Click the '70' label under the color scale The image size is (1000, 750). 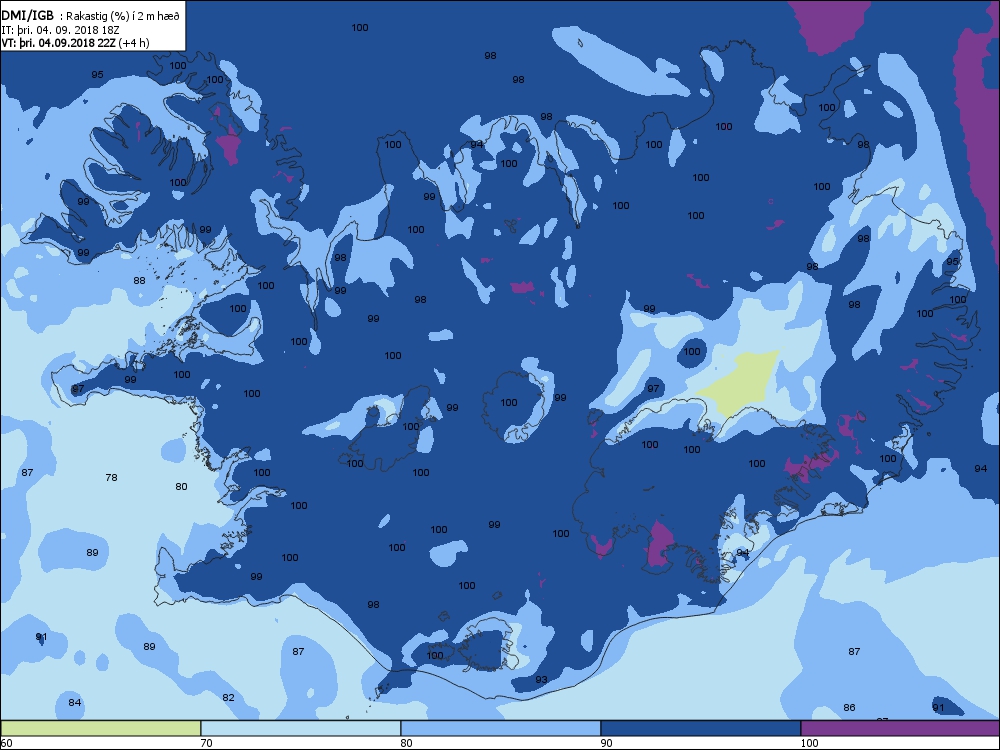coord(206,743)
